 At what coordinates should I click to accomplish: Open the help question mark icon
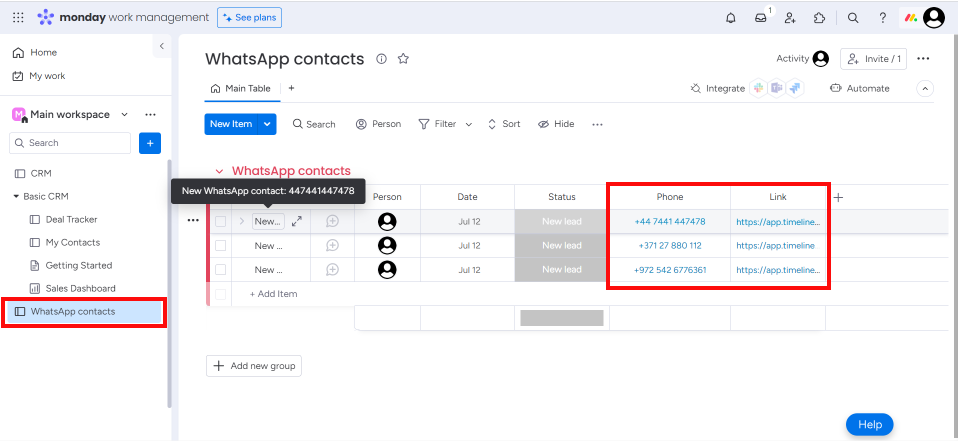tap(883, 18)
